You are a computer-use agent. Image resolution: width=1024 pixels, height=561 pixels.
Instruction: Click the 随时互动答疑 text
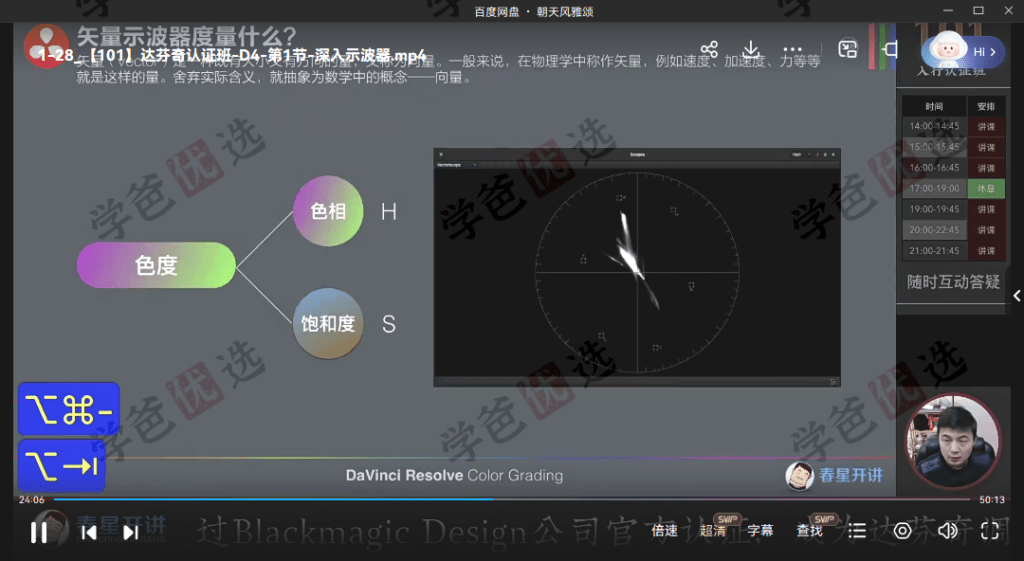tap(953, 282)
